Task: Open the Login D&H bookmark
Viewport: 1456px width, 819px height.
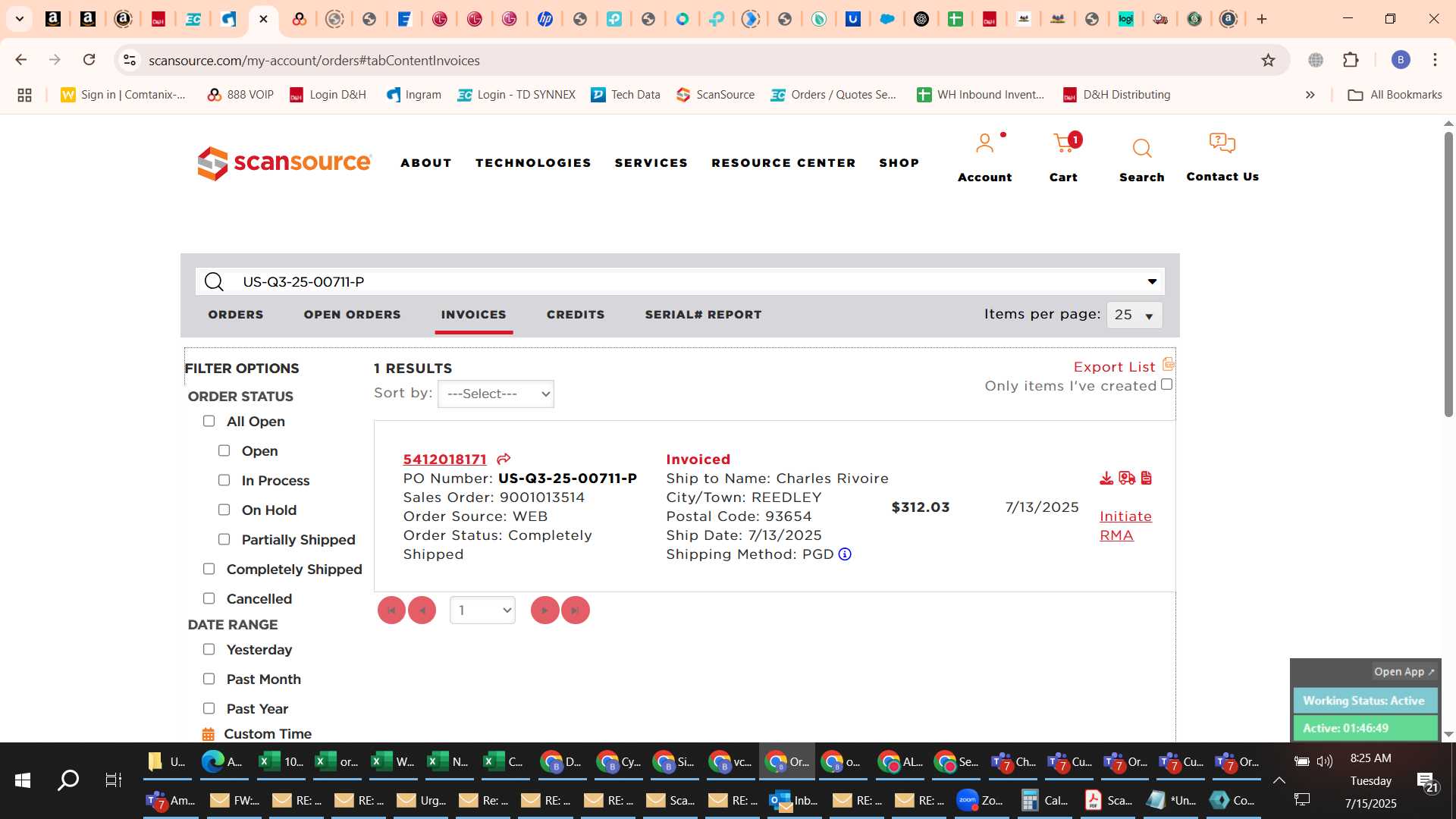Action: tap(328, 95)
